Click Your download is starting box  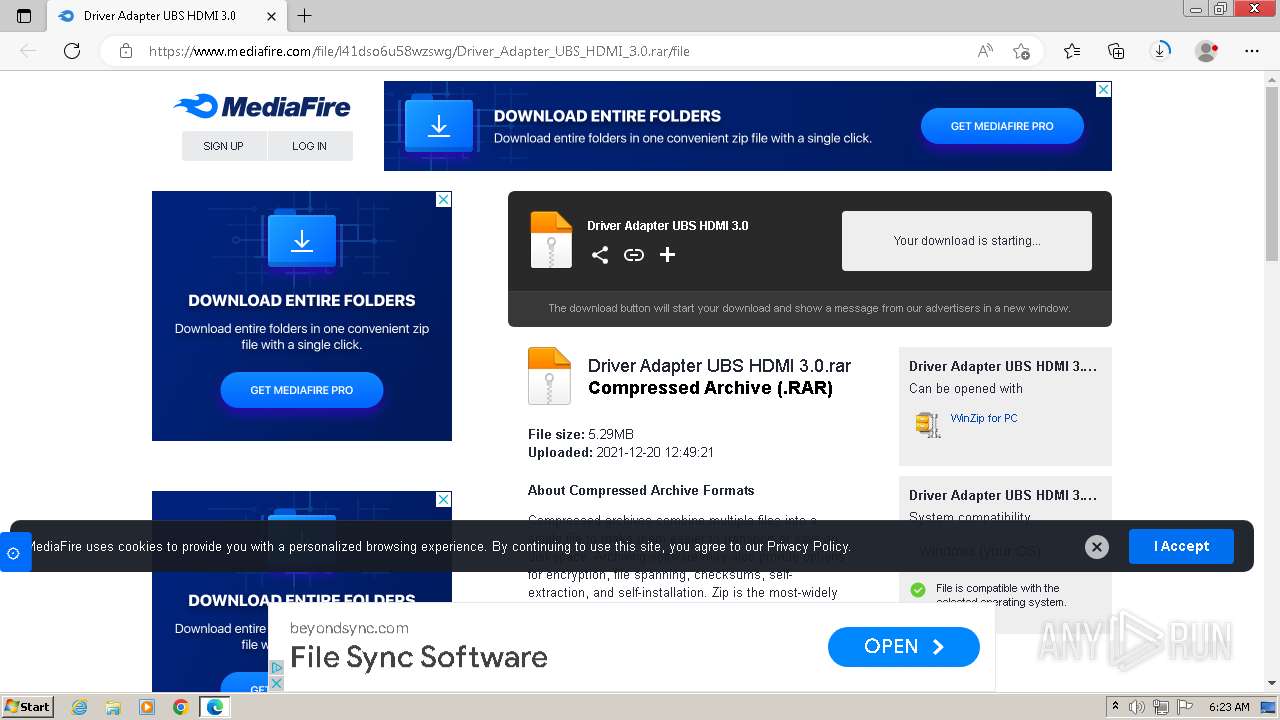tap(967, 241)
